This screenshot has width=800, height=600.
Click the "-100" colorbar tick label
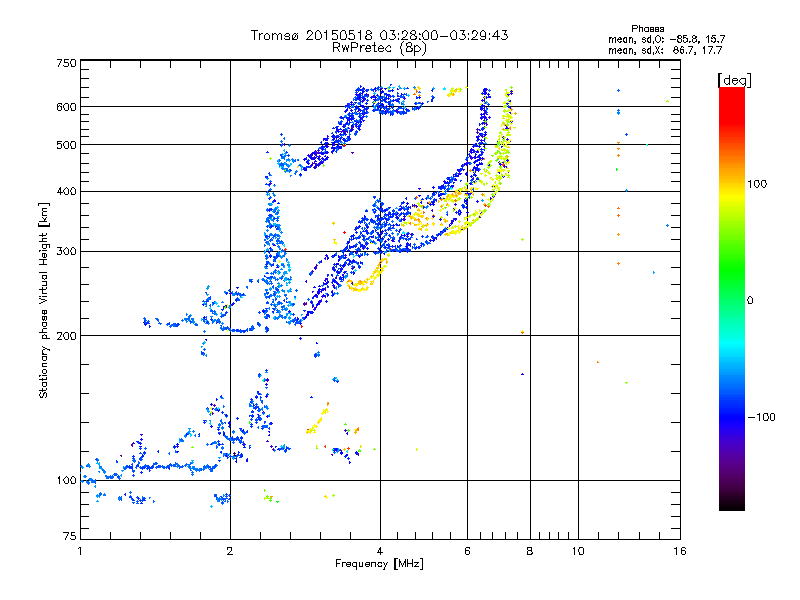(x=761, y=417)
